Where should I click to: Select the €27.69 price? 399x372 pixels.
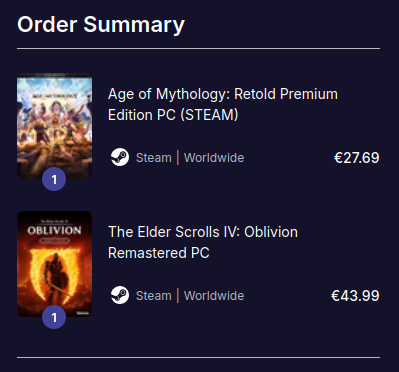pyautogui.click(x=357, y=158)
